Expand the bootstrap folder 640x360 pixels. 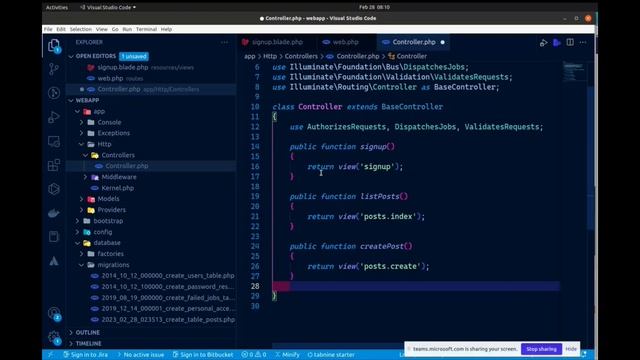(x=78, y=221)
